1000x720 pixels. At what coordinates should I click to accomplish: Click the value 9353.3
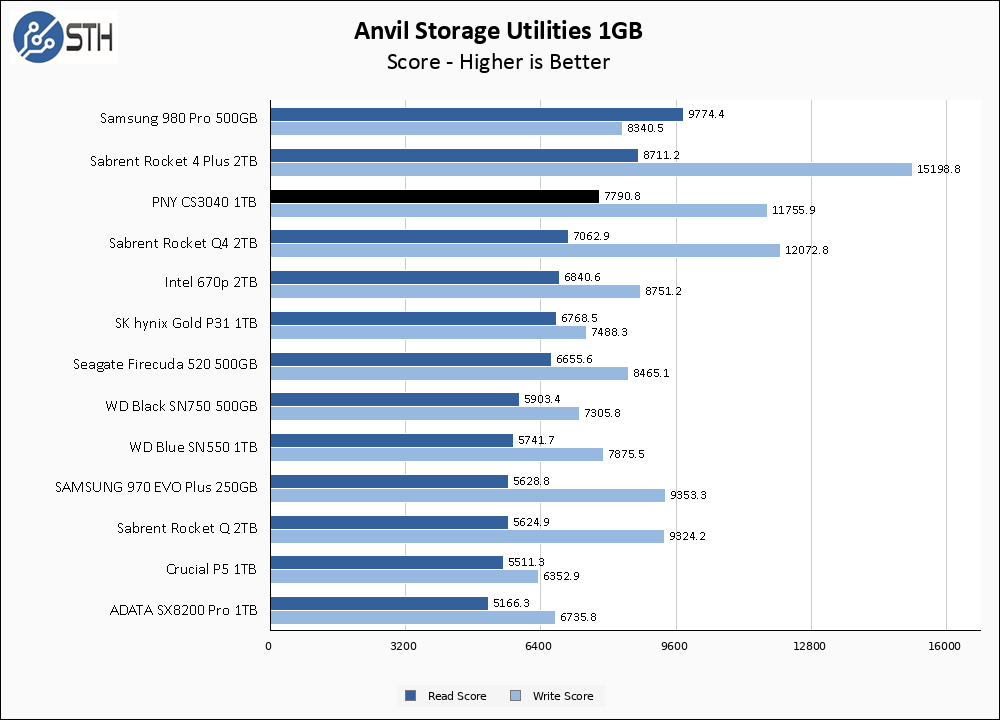tap(688, 495)
